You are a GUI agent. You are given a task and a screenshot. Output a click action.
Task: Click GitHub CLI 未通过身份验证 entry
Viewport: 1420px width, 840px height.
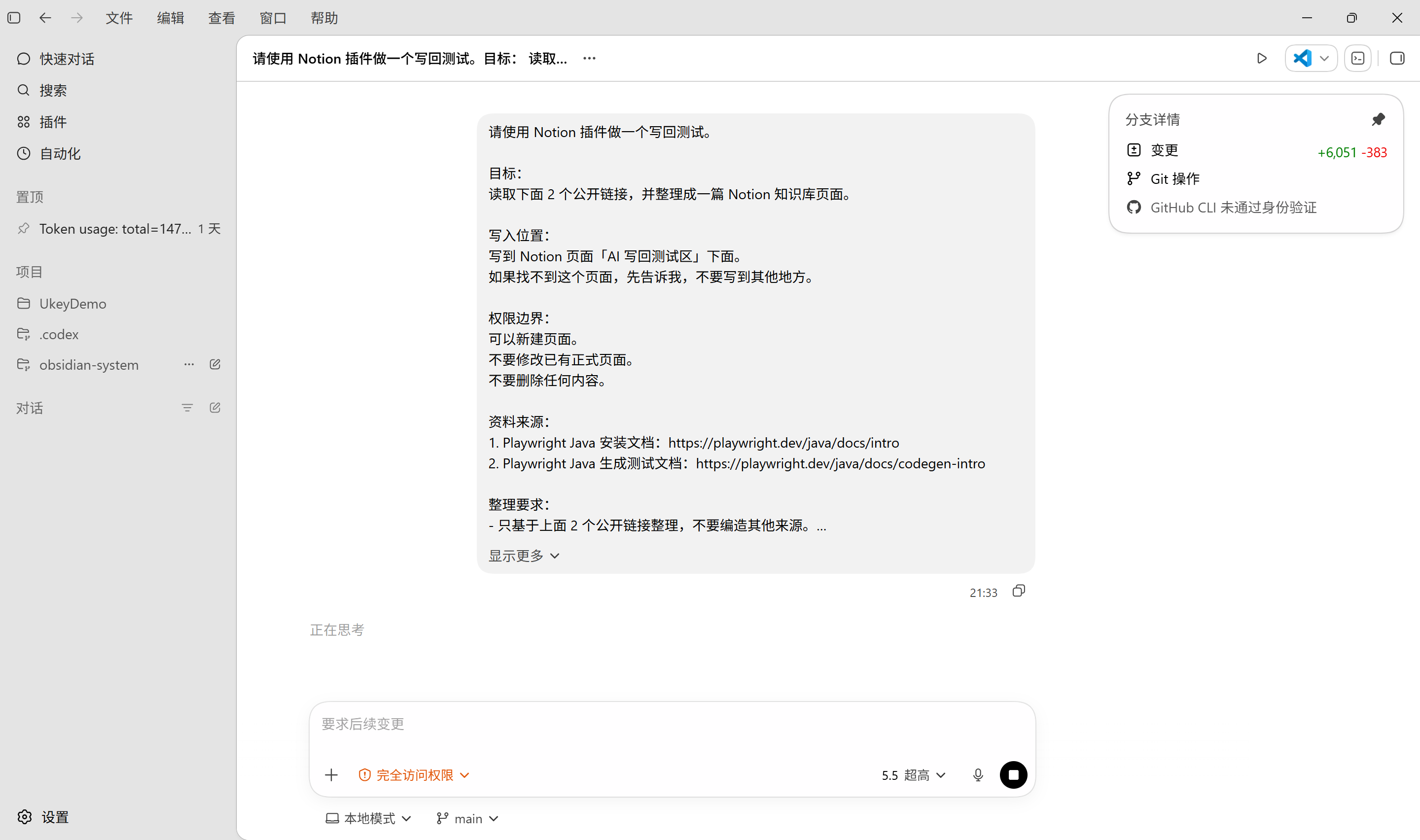1256,208
